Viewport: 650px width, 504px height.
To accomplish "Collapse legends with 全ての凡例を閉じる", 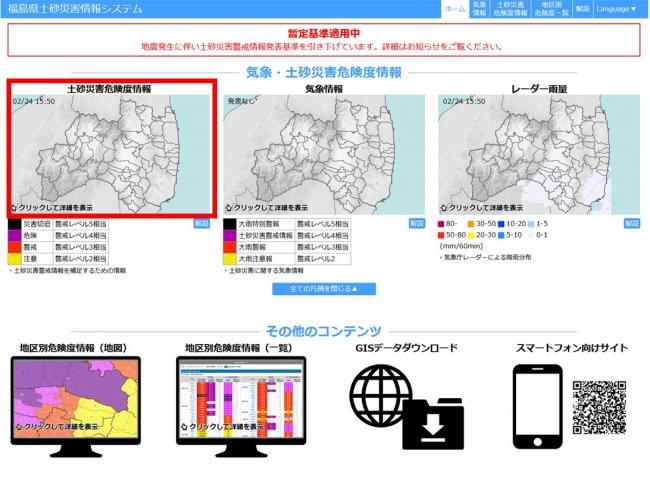I will (x=324, y=289).
